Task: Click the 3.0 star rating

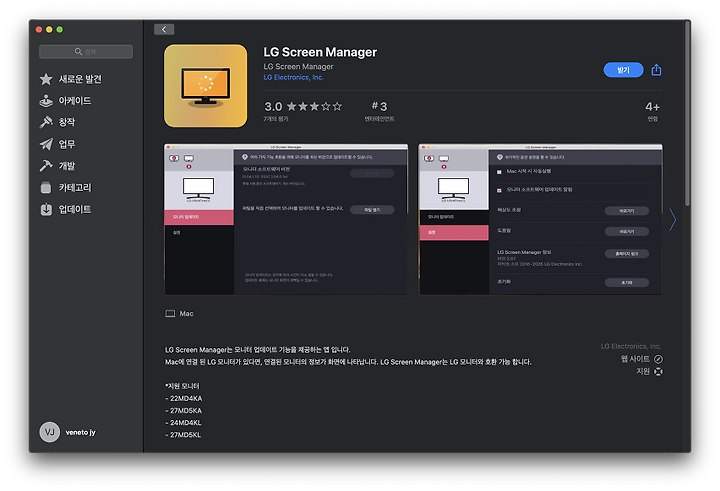Action: coord(303,107)
